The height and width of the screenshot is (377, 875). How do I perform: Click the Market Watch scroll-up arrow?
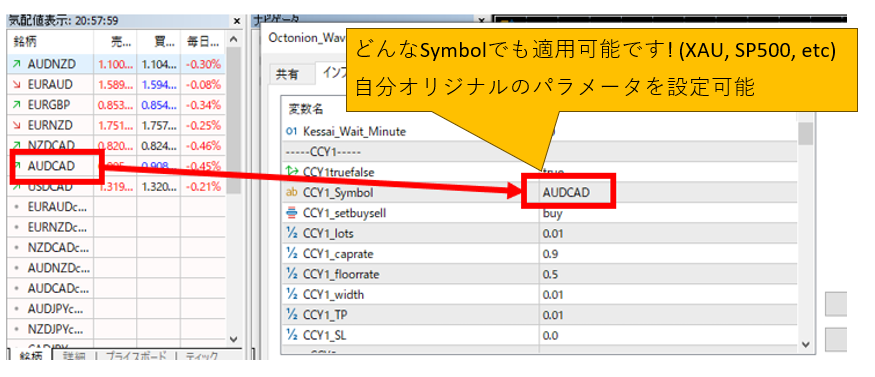point(234,40)
